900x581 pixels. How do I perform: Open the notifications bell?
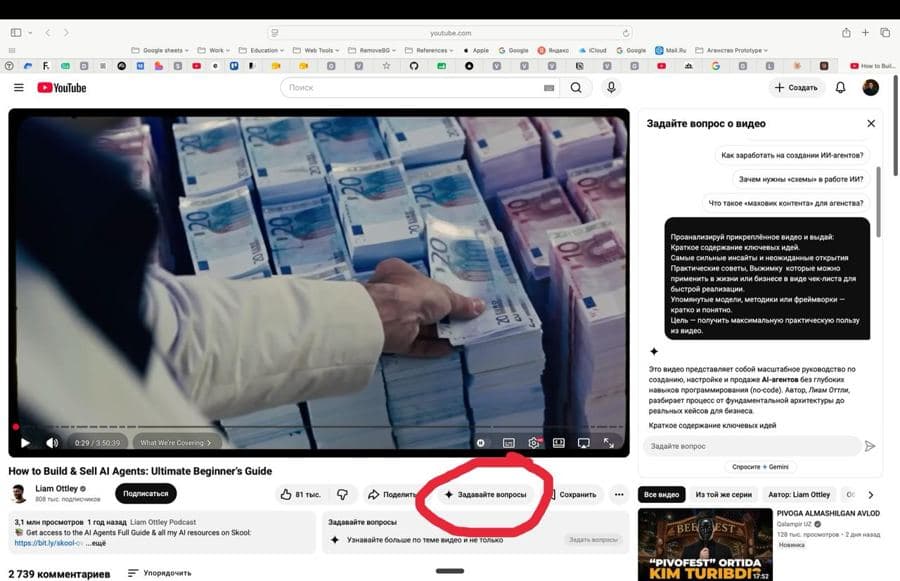pos(840,88)
